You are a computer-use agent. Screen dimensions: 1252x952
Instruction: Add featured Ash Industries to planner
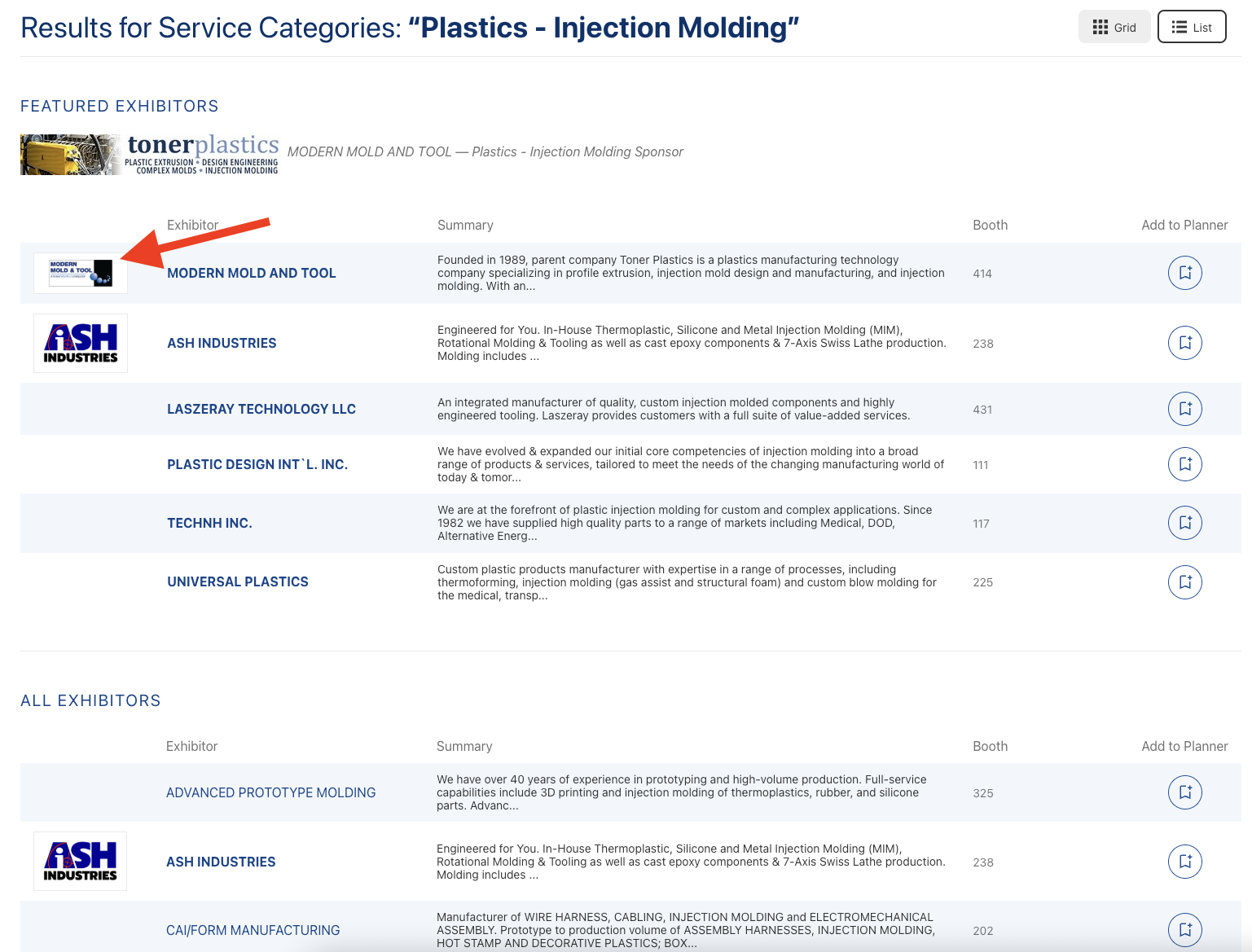(x=1184, y=343)
